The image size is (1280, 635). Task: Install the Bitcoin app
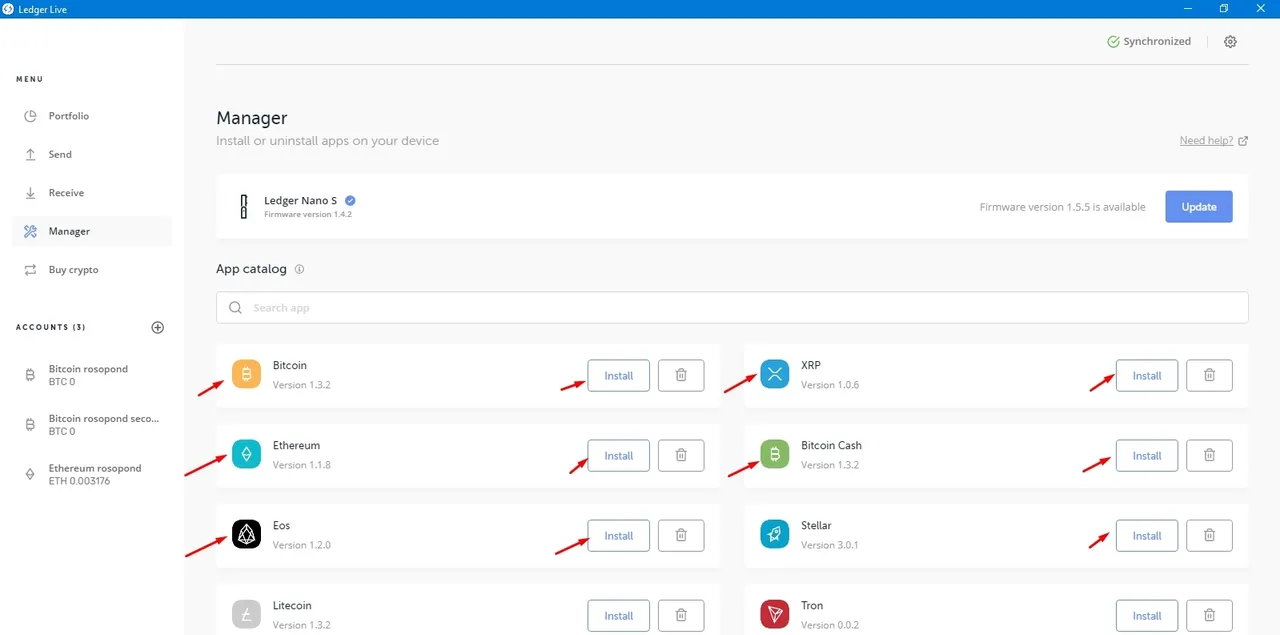[619, 375]
